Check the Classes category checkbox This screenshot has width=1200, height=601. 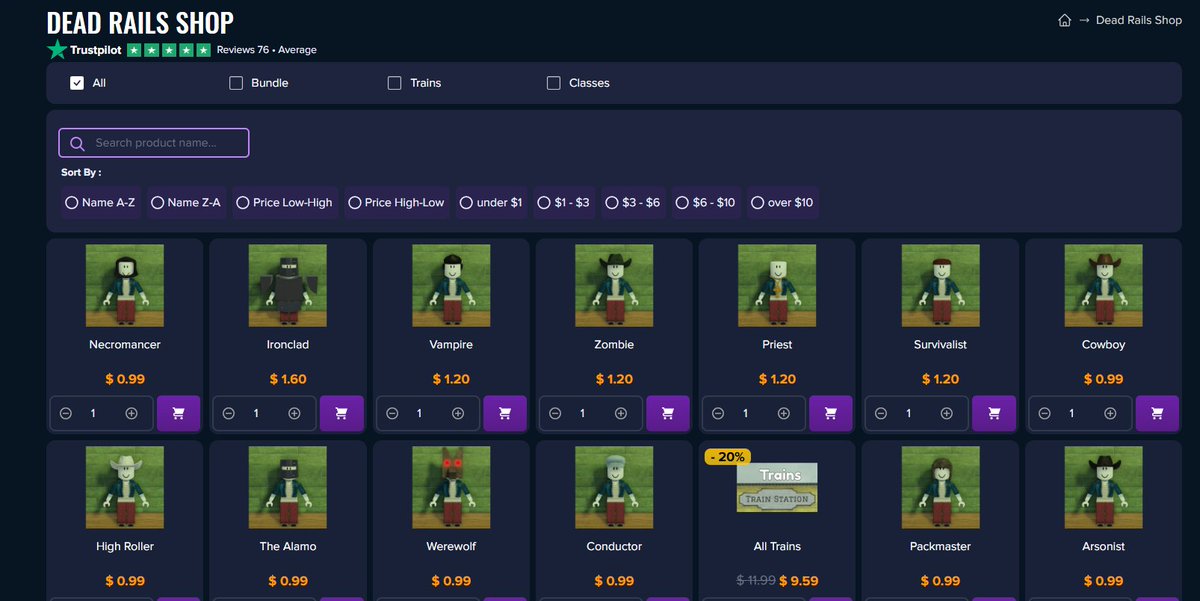553,83
